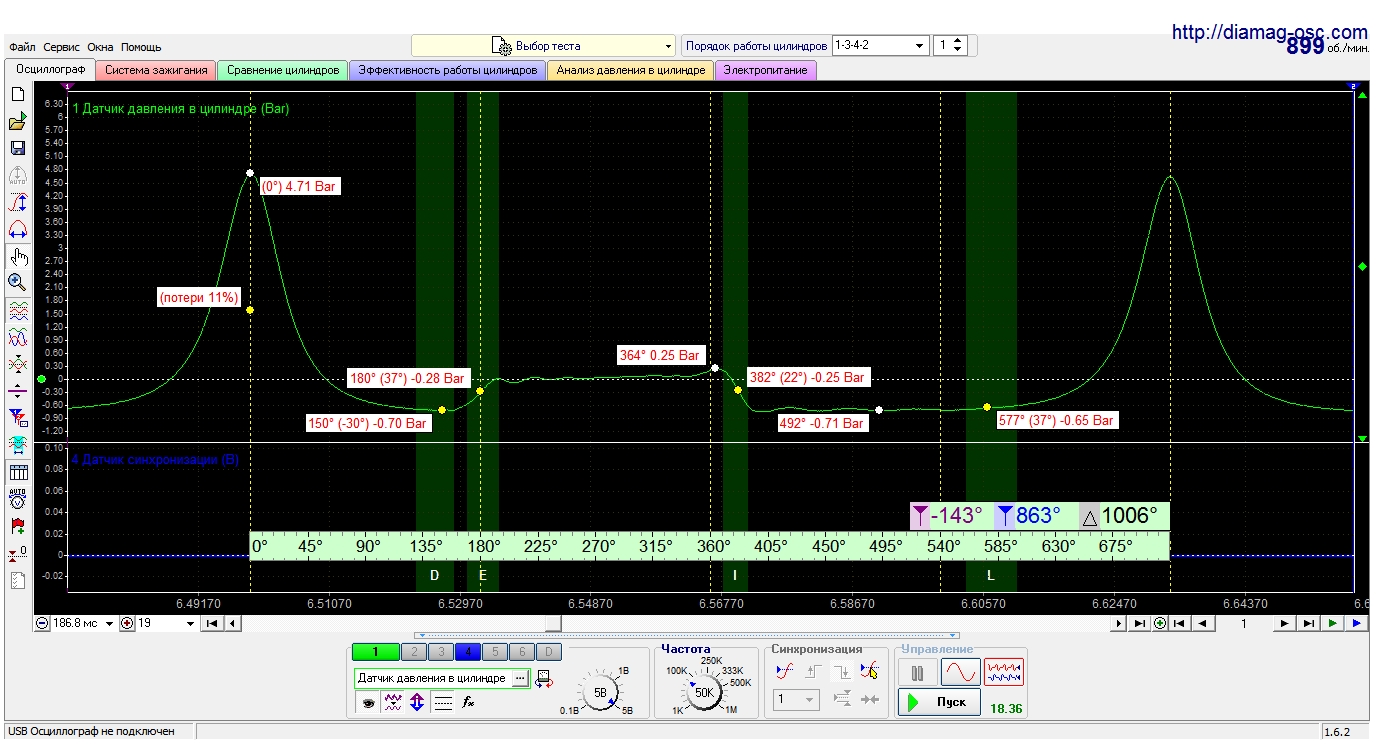Toggle channel 6 button
This screenshot has width=1382, height=744.
click(522, 652)
